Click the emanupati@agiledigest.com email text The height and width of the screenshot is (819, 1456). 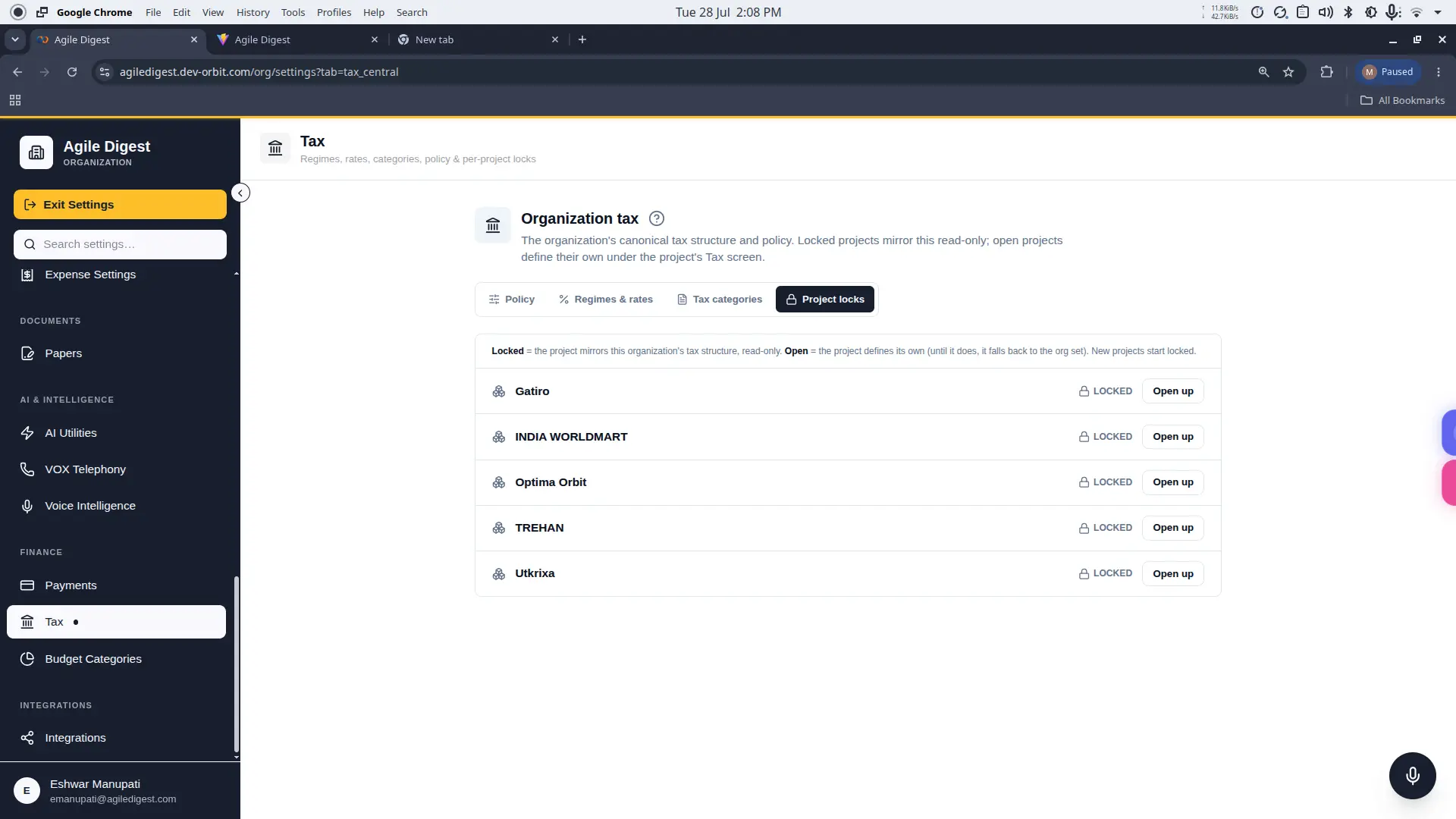[113, 799]
